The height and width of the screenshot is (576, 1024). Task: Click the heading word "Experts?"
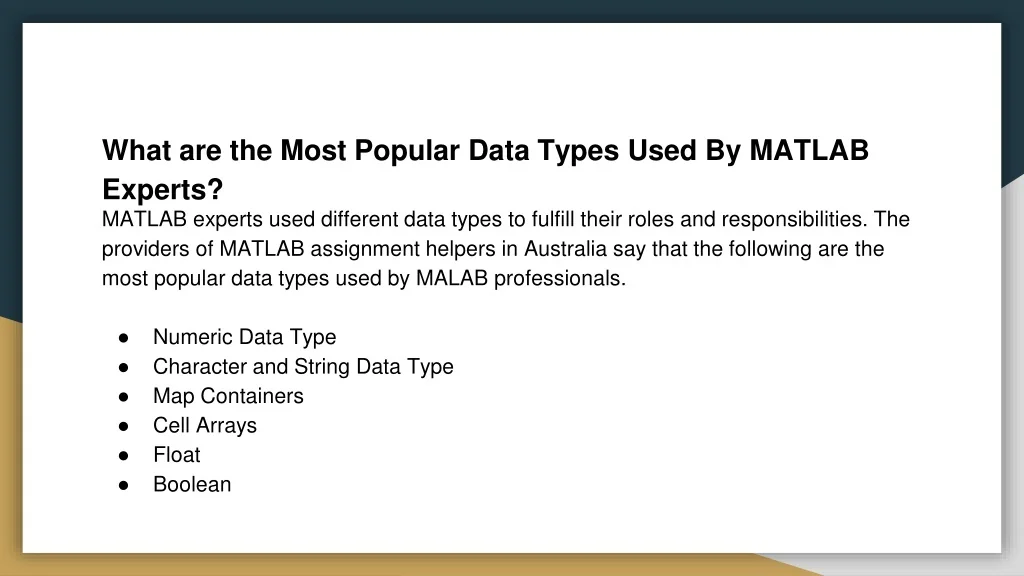(162, 189)
